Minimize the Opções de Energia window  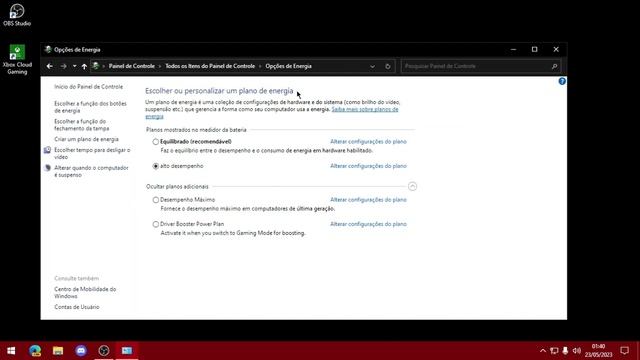point(513,49)
